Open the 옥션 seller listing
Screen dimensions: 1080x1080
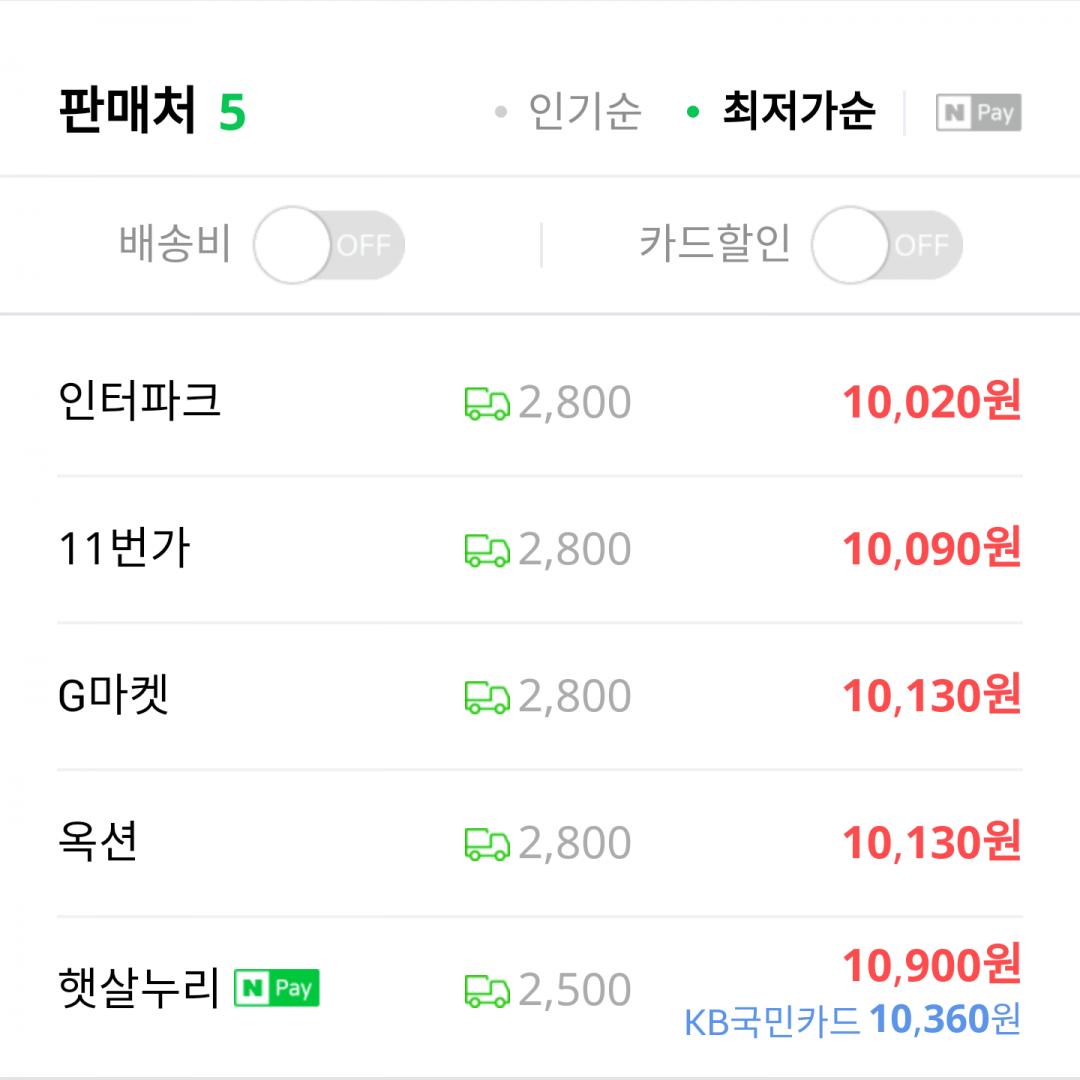pos(98,843)
